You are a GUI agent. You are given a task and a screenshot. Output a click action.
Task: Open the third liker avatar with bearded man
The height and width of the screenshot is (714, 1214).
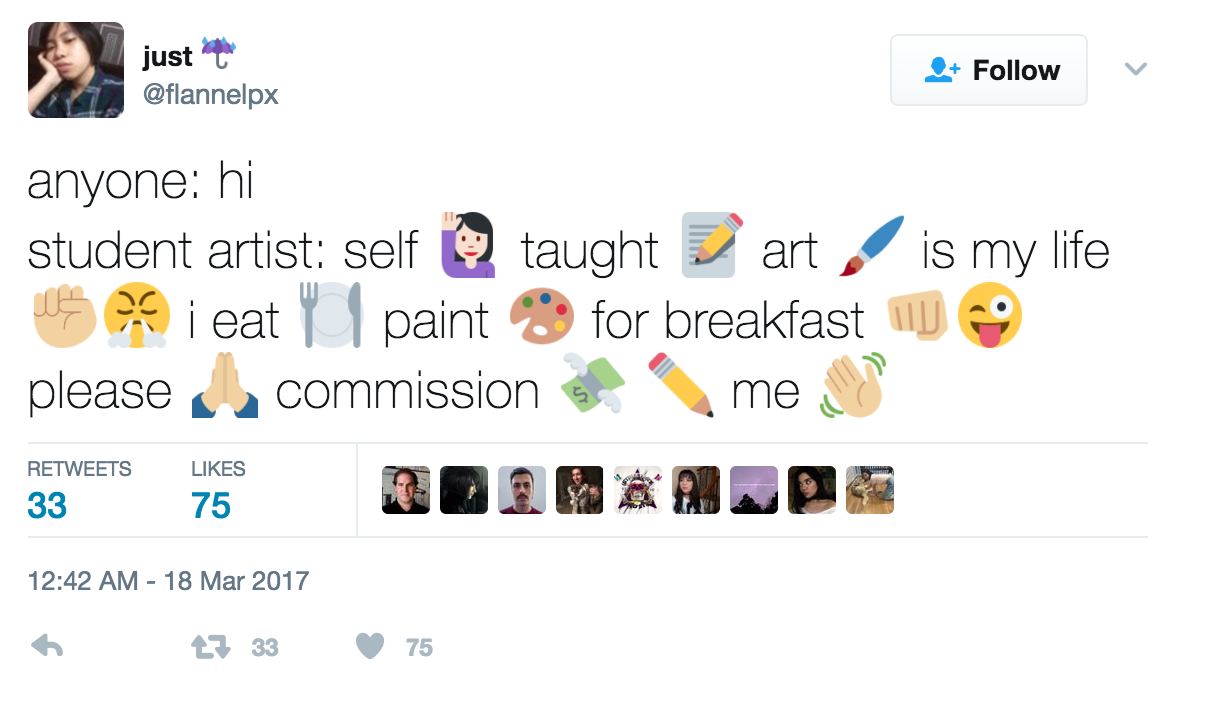522,490
